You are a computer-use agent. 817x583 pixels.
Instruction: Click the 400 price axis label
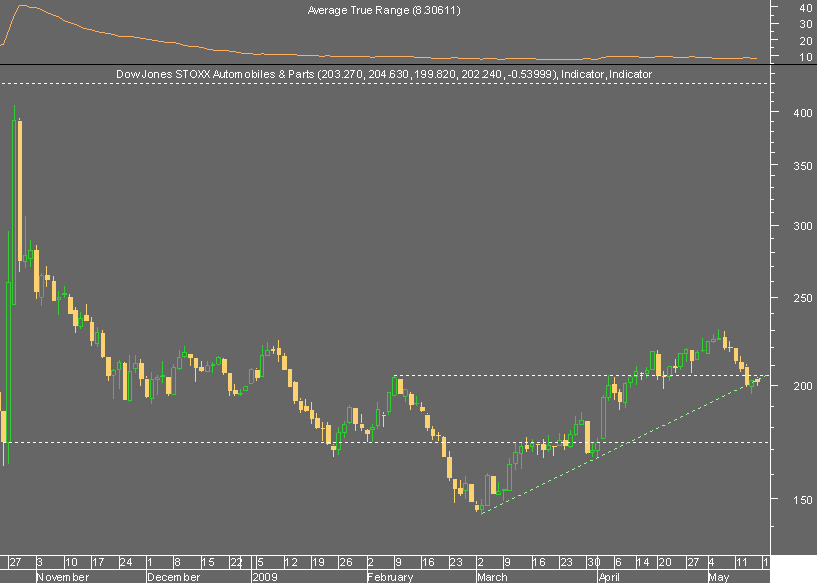(x=802, y=113)
